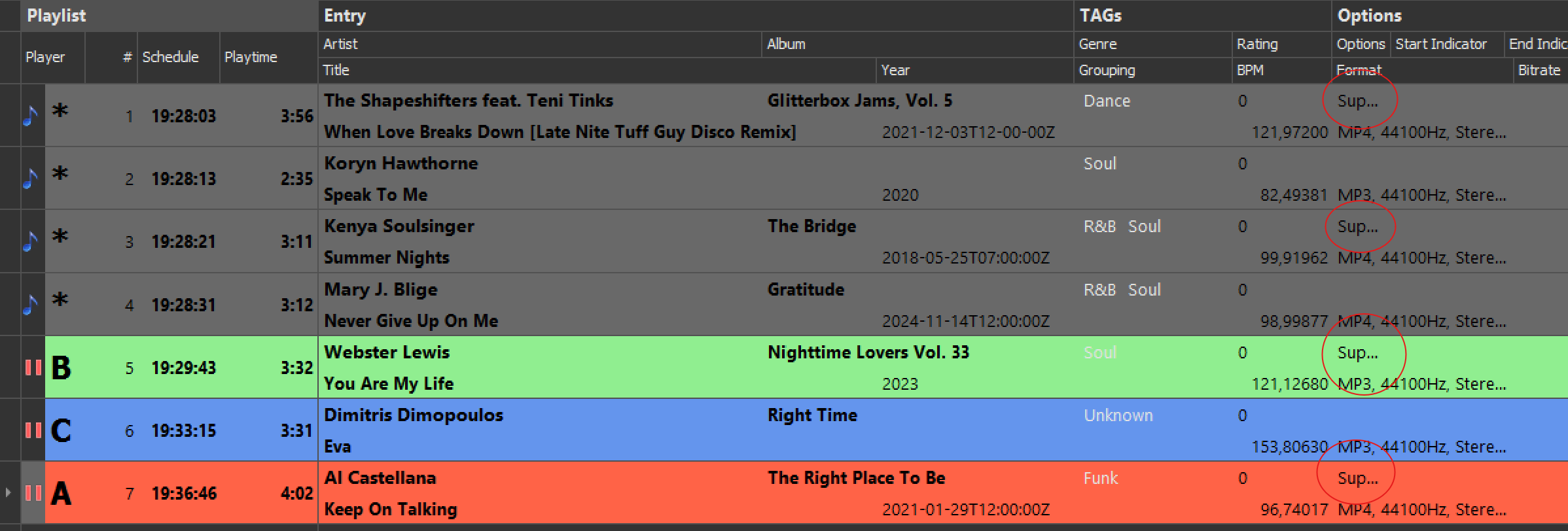Select player B indicator on track 5
The image size is (1568, 531).
pos(62,368)
